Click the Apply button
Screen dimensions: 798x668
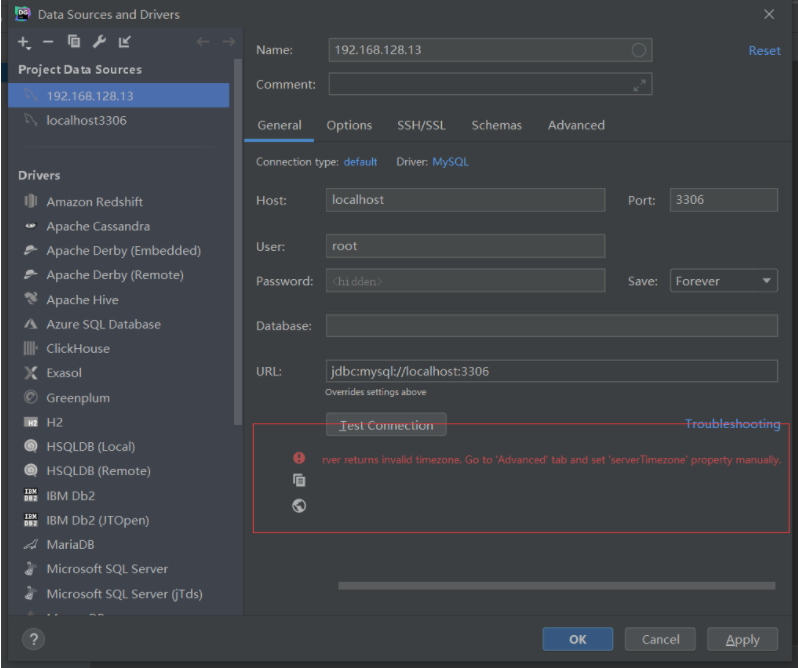(743, 639)
